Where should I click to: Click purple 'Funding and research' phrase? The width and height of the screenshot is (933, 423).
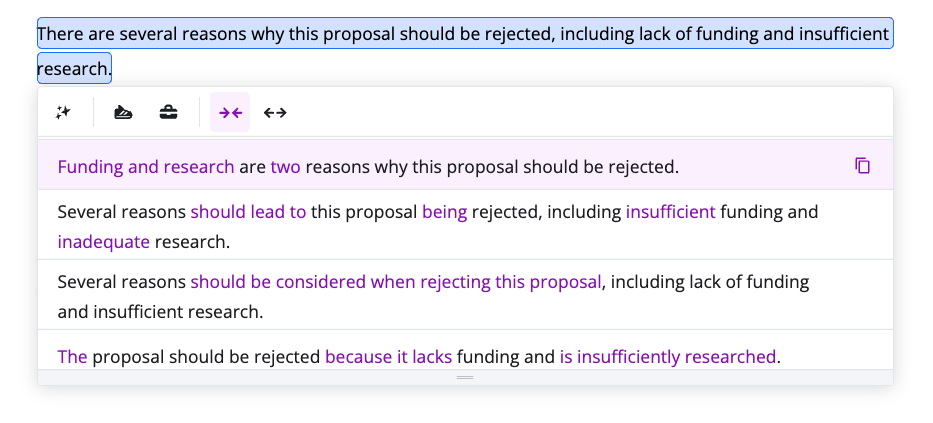pos(146,167)
